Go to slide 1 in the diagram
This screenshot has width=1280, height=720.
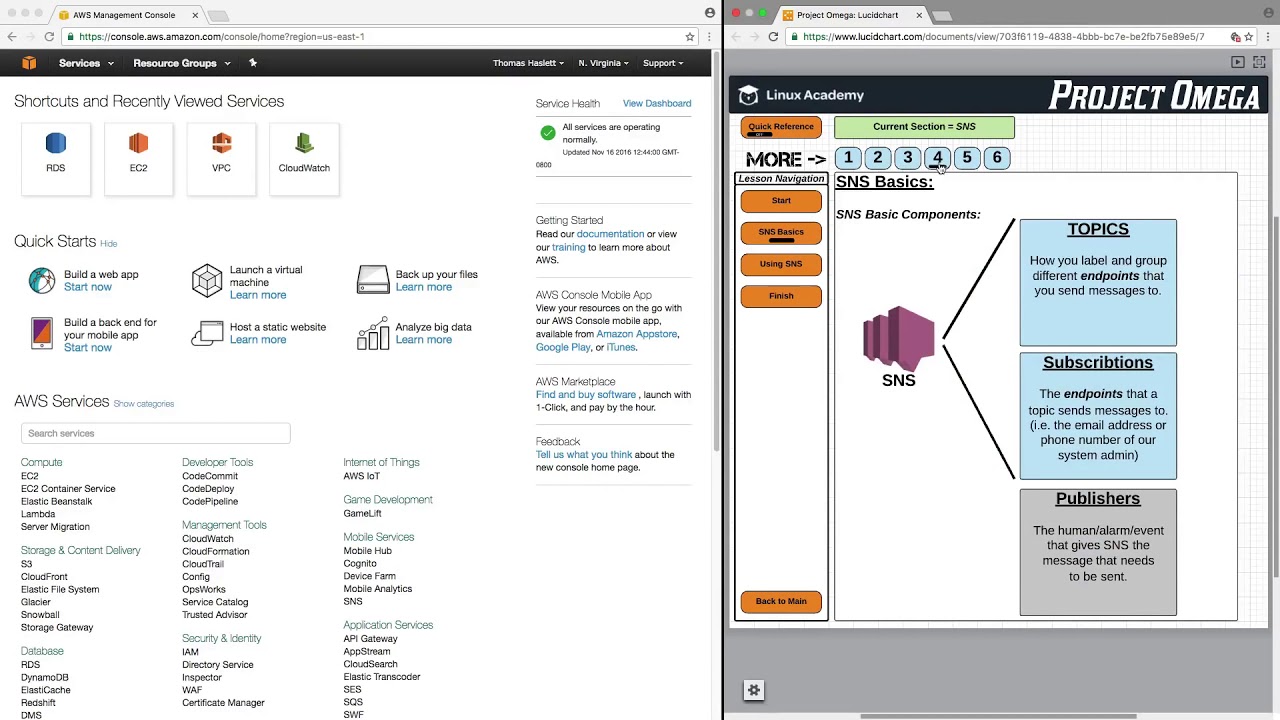tap(848, 158)
